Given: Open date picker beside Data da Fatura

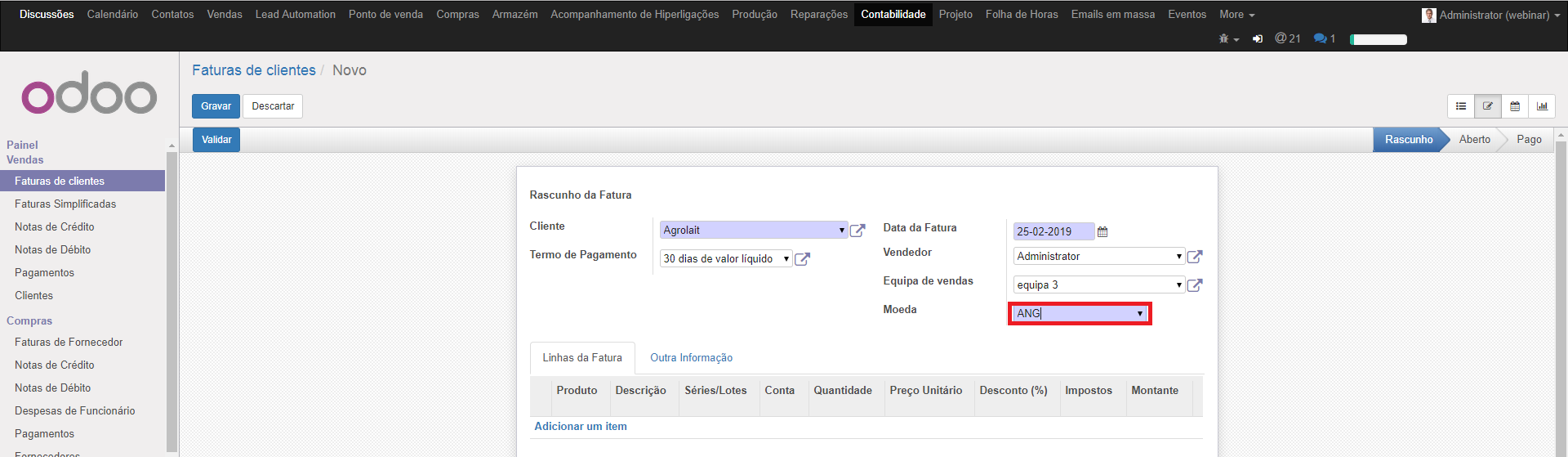Looking at the screenshot, I should [x=1102, y=232].
